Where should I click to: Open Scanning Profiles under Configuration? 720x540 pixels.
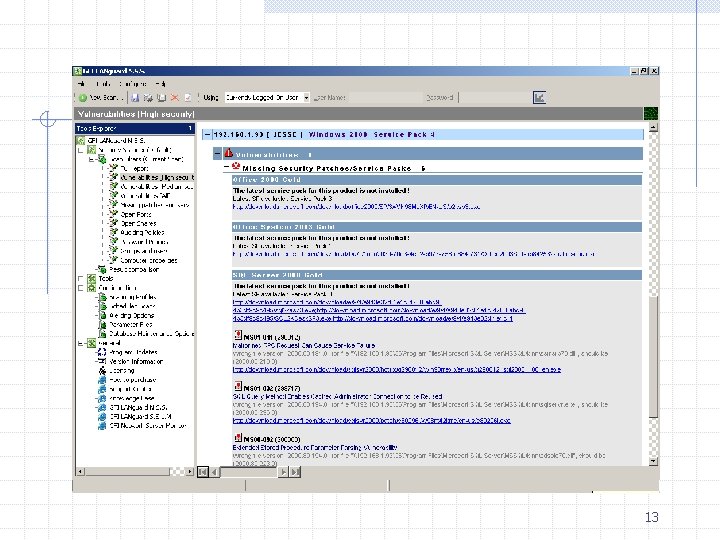(x=133, y=297)
